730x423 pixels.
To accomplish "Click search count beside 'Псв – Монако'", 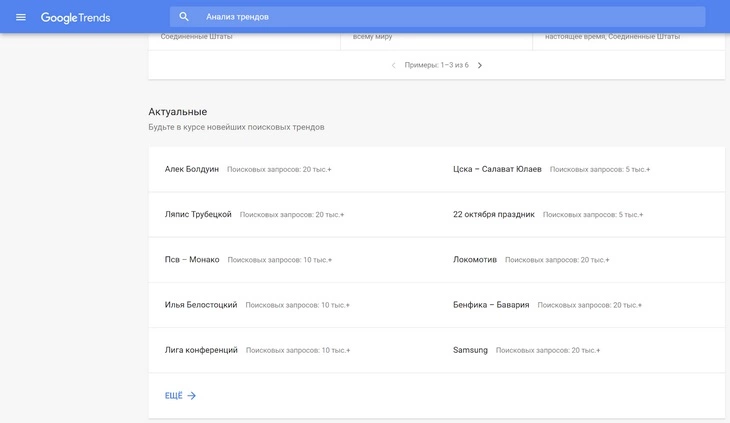I will [x=280, y=260].
